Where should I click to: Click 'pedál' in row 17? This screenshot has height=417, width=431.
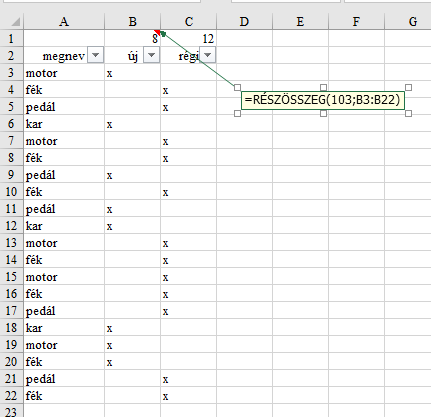coord(41,312)
